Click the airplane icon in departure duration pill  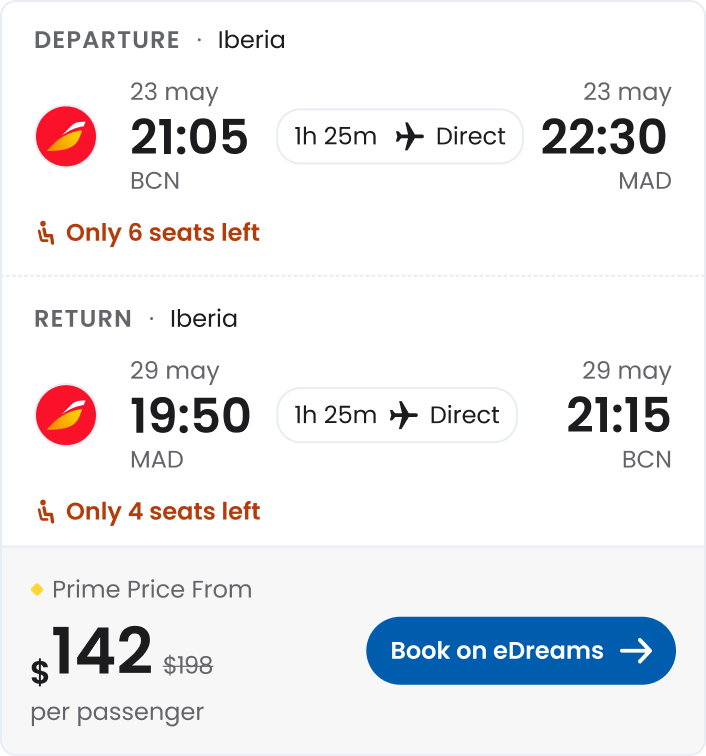point(410,136)
